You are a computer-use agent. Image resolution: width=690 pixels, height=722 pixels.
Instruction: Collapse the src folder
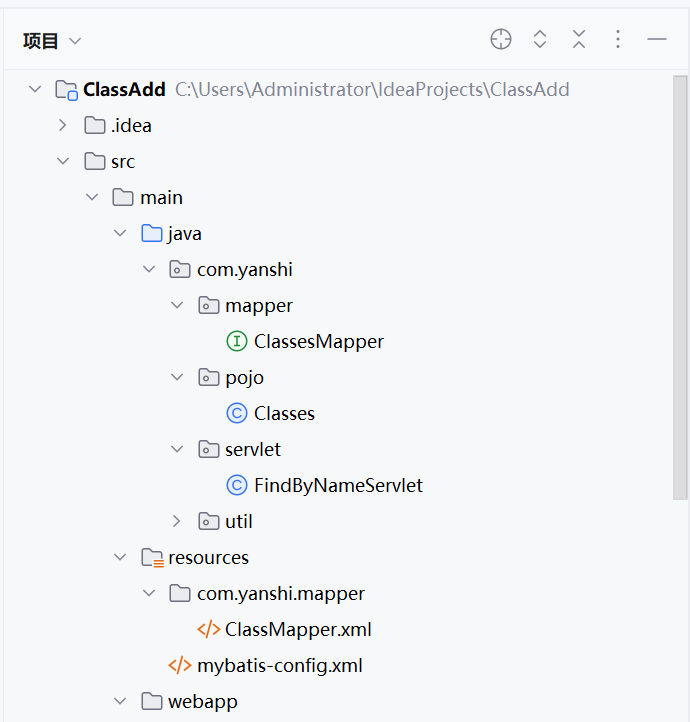click(63, 161)
